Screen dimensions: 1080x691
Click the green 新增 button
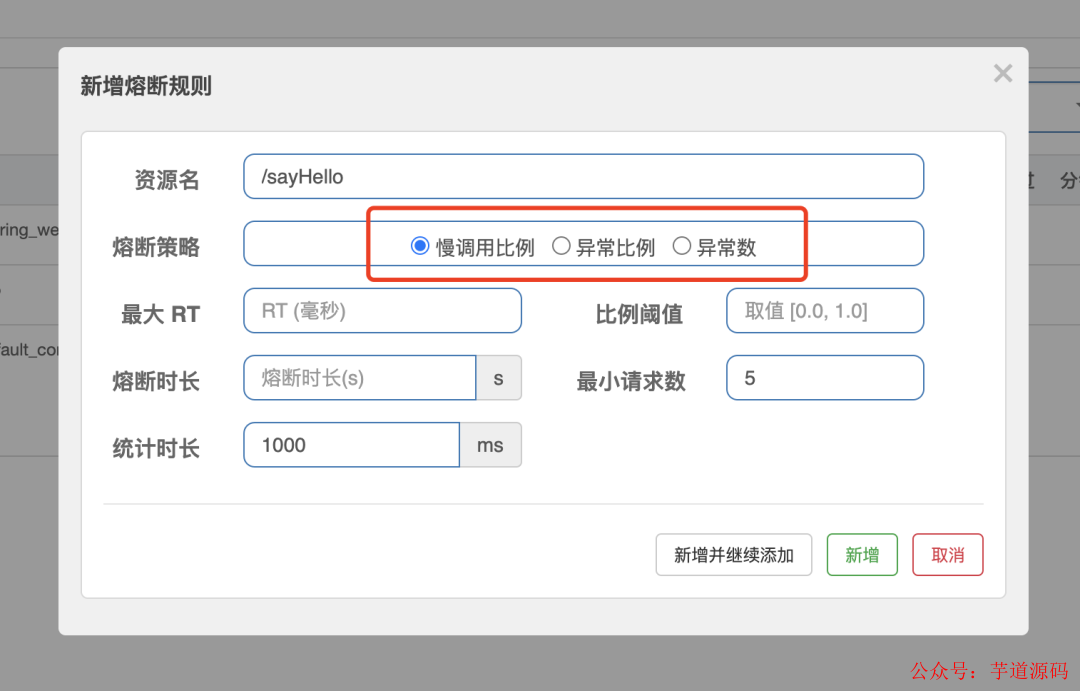point(862,555)
